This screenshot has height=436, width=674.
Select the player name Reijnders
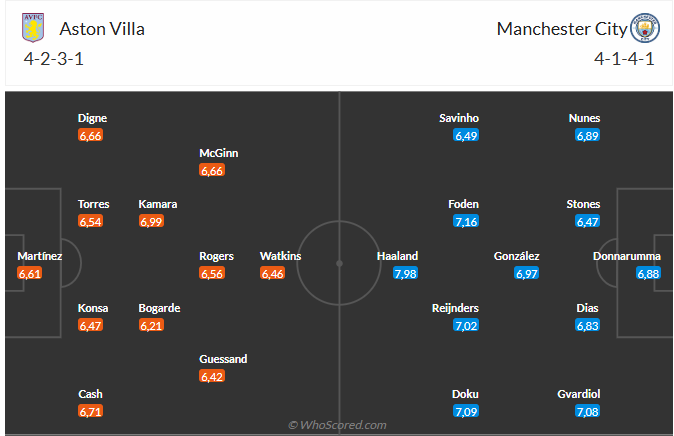(x=456, y=308)
